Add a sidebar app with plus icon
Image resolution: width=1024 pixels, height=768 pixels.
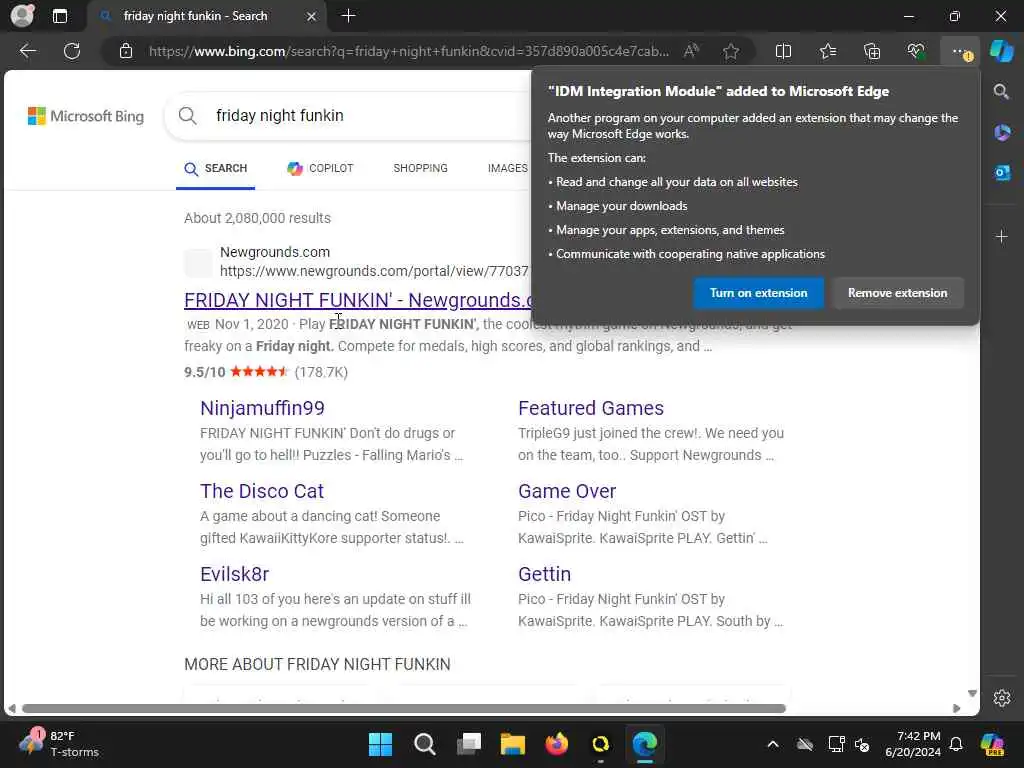pyautogui.click(x=1002, y=236)
